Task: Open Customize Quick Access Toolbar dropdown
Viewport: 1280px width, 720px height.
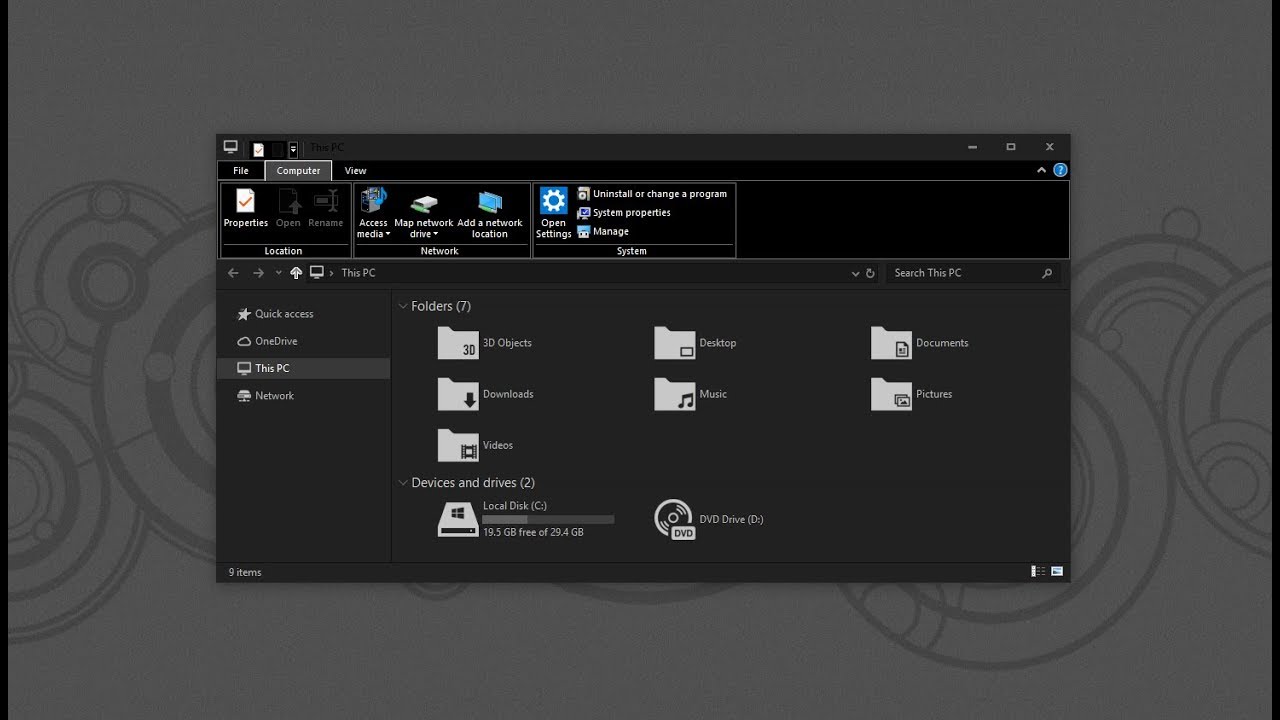Action: click(293, 149)
